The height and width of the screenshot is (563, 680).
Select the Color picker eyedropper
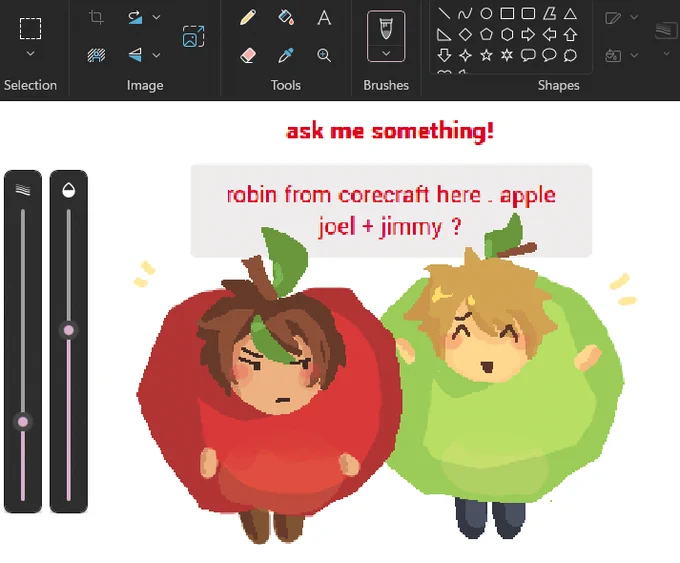coord(286,55)
